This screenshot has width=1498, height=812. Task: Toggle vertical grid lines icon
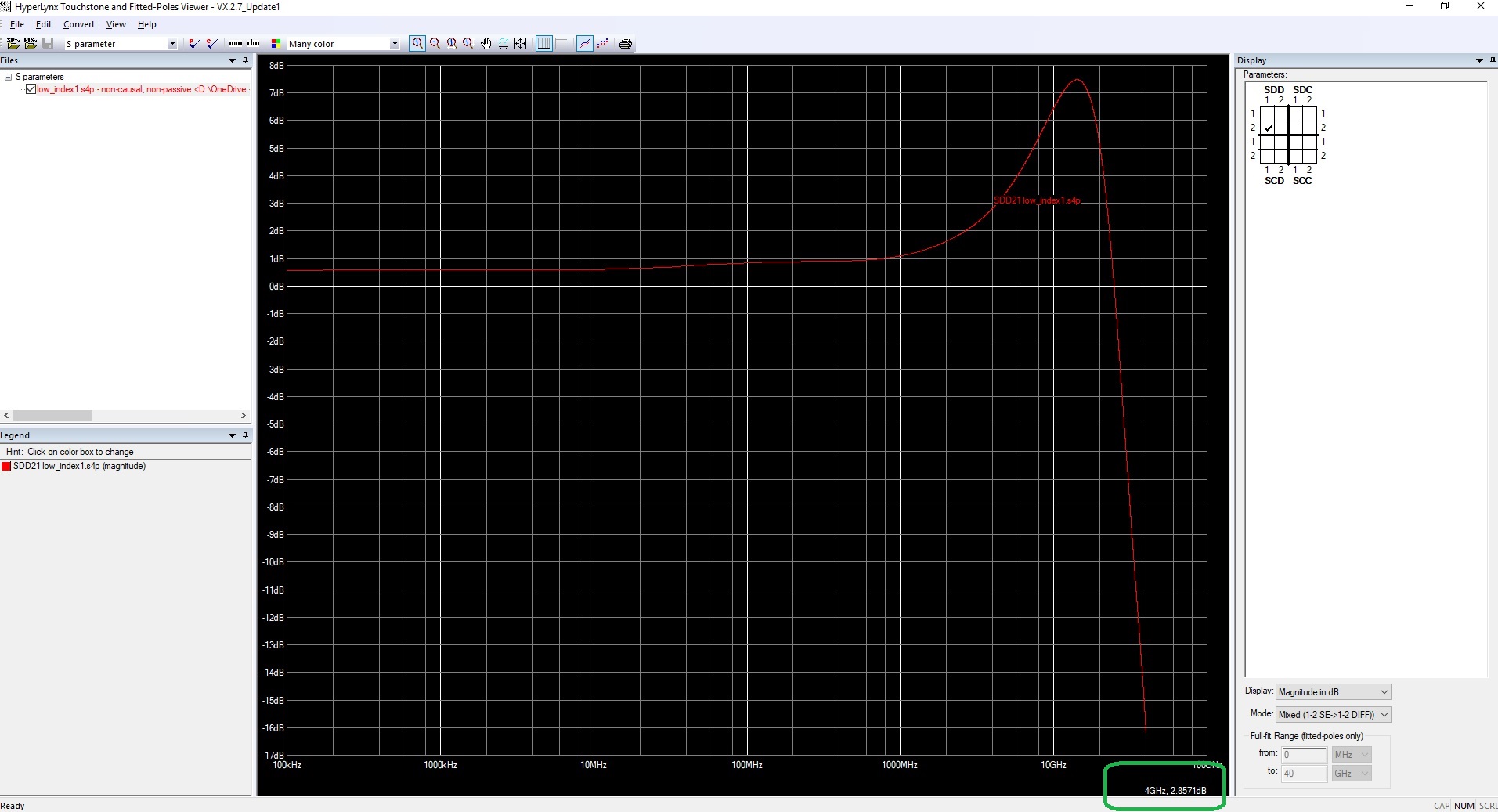coord(544,43)
